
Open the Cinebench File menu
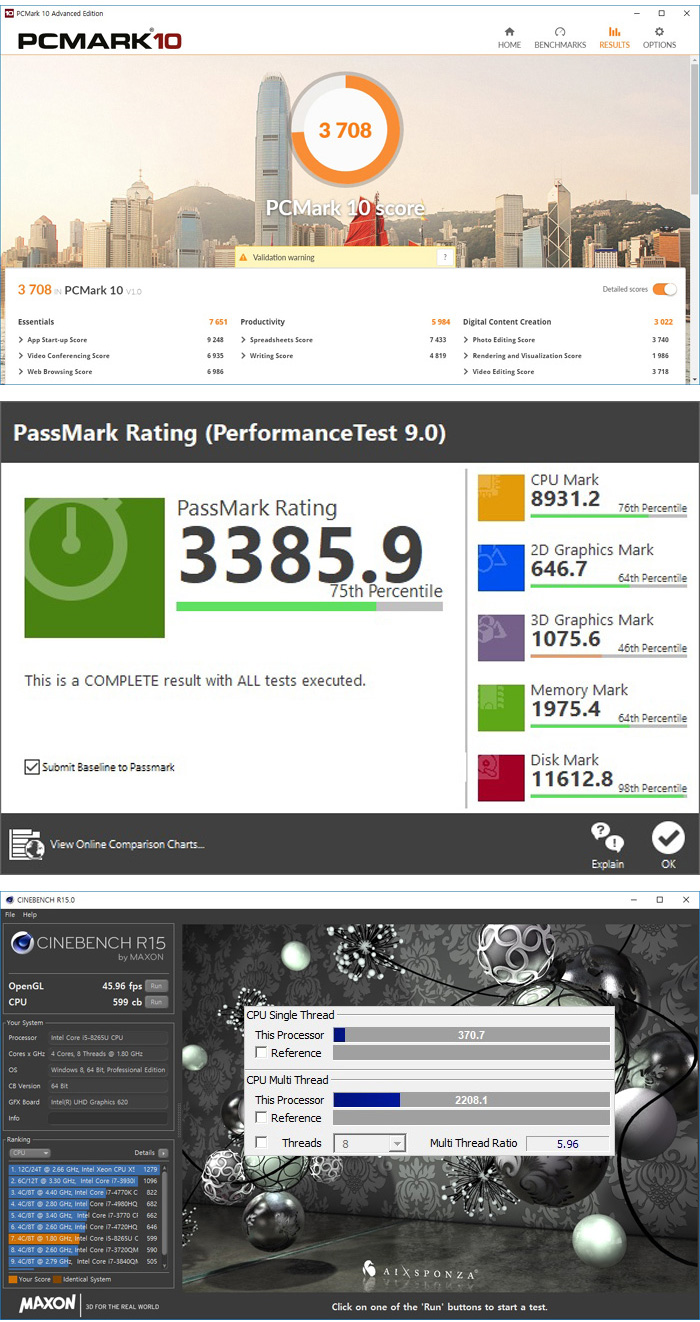(x=10, y=915)
